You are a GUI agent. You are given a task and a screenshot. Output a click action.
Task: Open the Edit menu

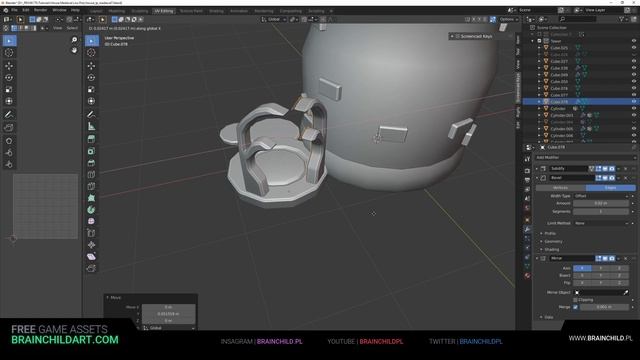pos(26,10)
